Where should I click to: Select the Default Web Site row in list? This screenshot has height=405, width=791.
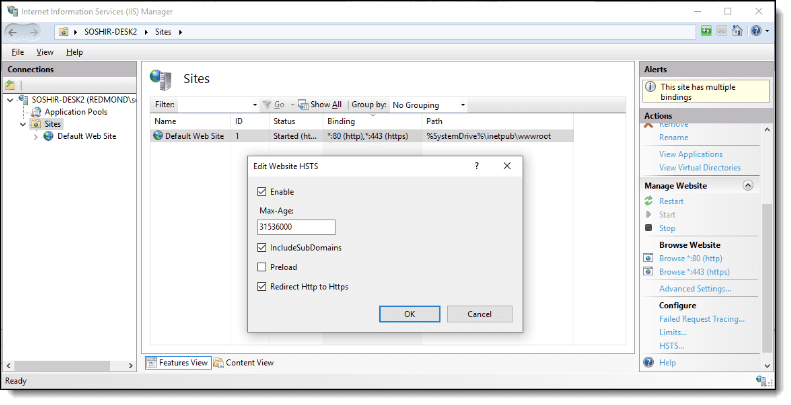362,136
